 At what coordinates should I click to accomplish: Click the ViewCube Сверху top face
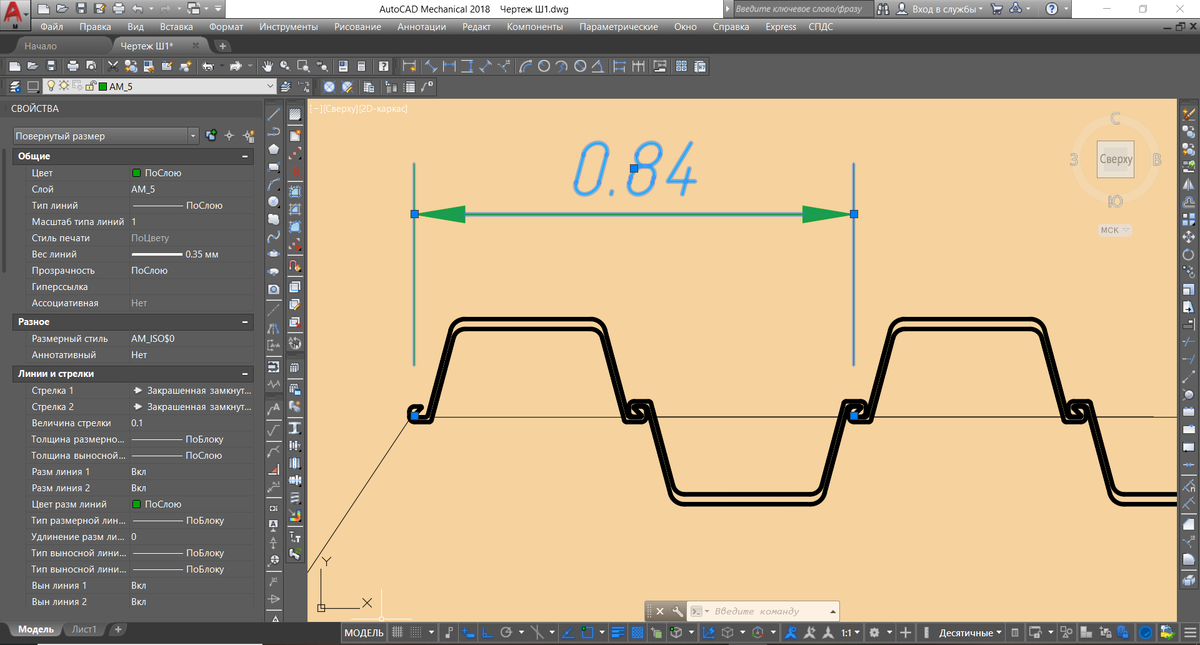point(1116,159)
